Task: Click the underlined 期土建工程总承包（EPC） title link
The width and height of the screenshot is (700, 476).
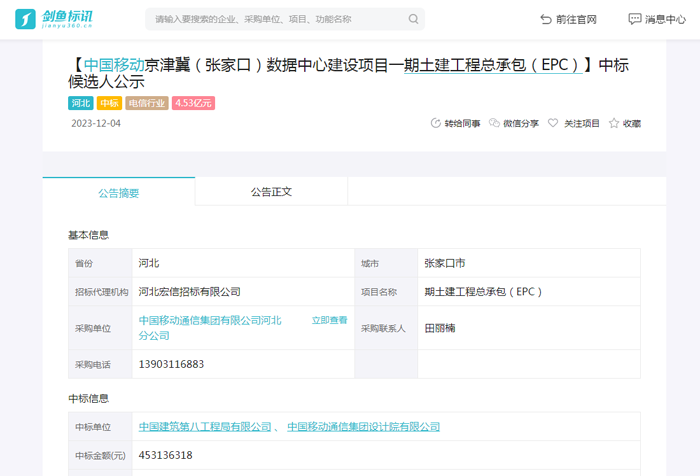Action: 493,65
